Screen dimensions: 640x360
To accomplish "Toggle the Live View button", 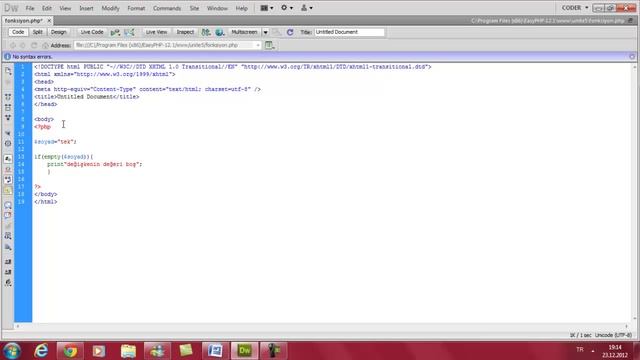I will point(156,32).
